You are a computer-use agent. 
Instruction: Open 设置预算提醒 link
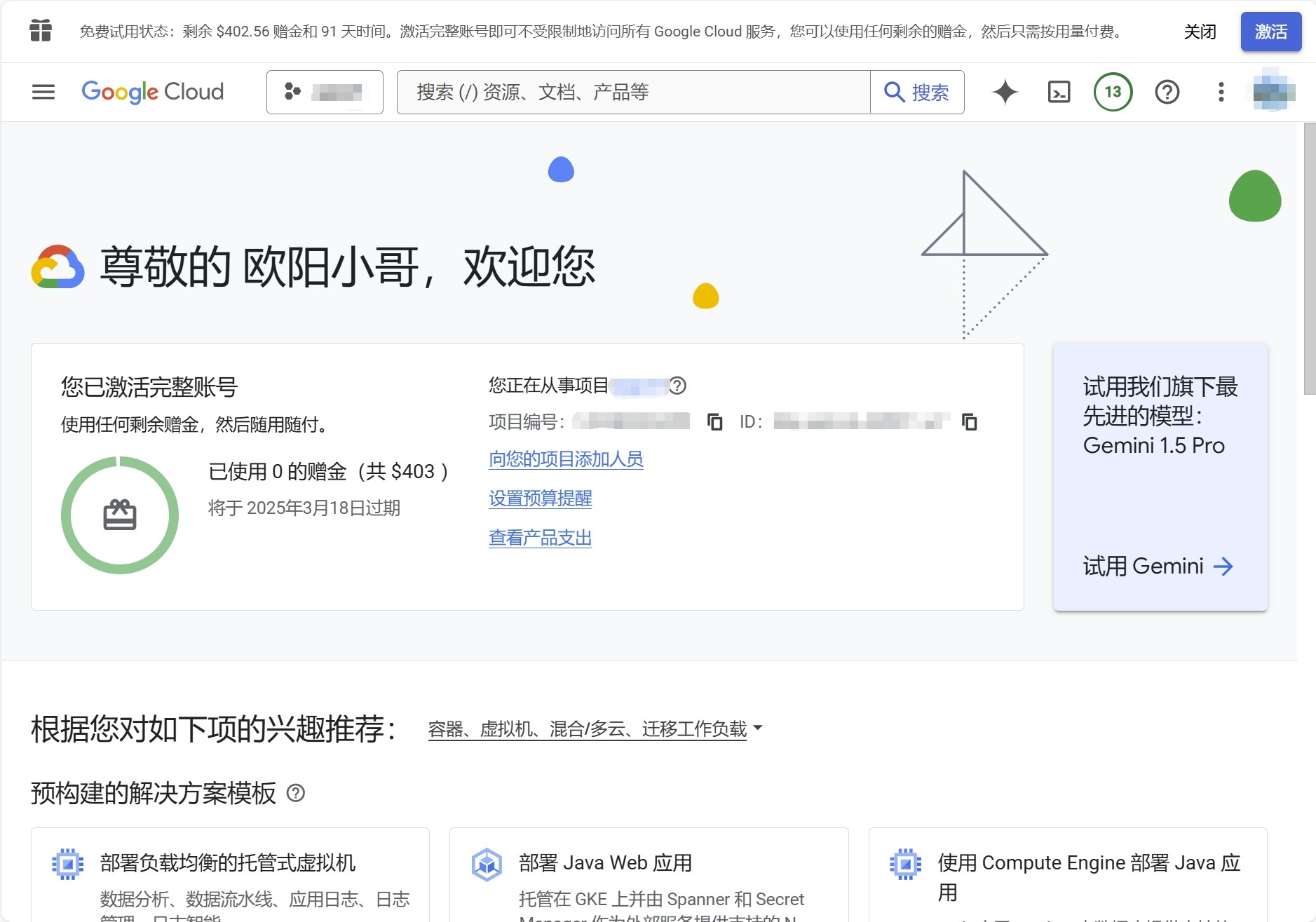(540, 499)
